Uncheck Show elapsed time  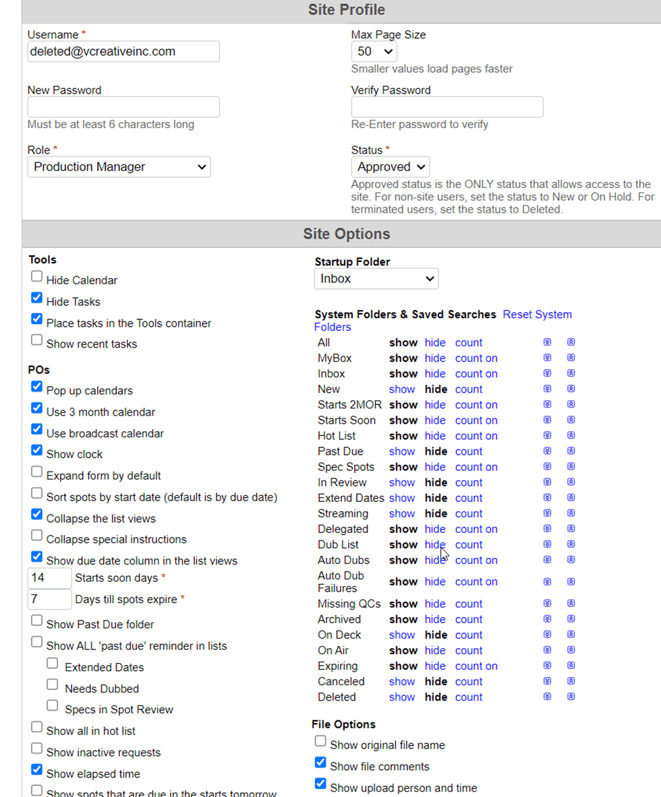(x=37, y=769)
